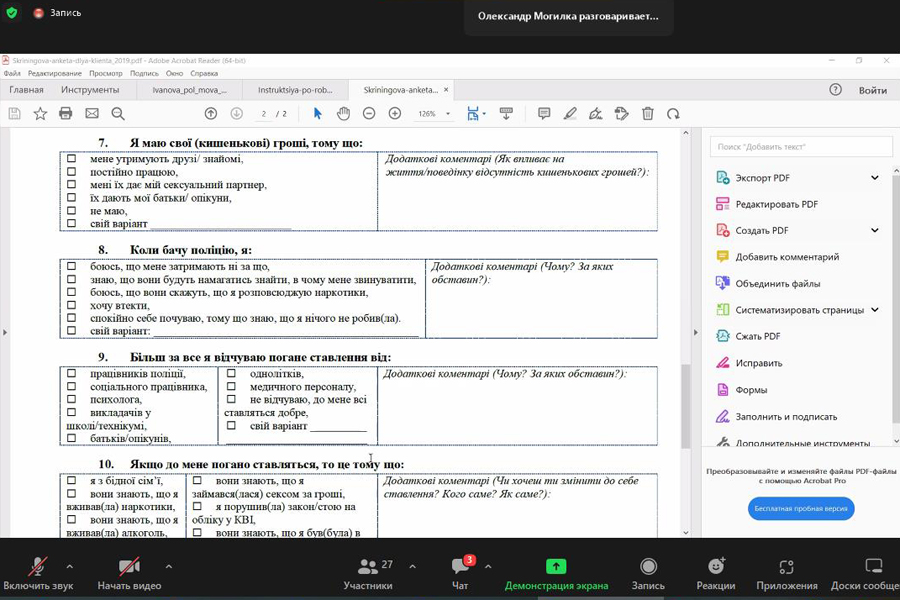Open the Просмотр menu
This screenshot has height=600, width=900.
(105, 73)
